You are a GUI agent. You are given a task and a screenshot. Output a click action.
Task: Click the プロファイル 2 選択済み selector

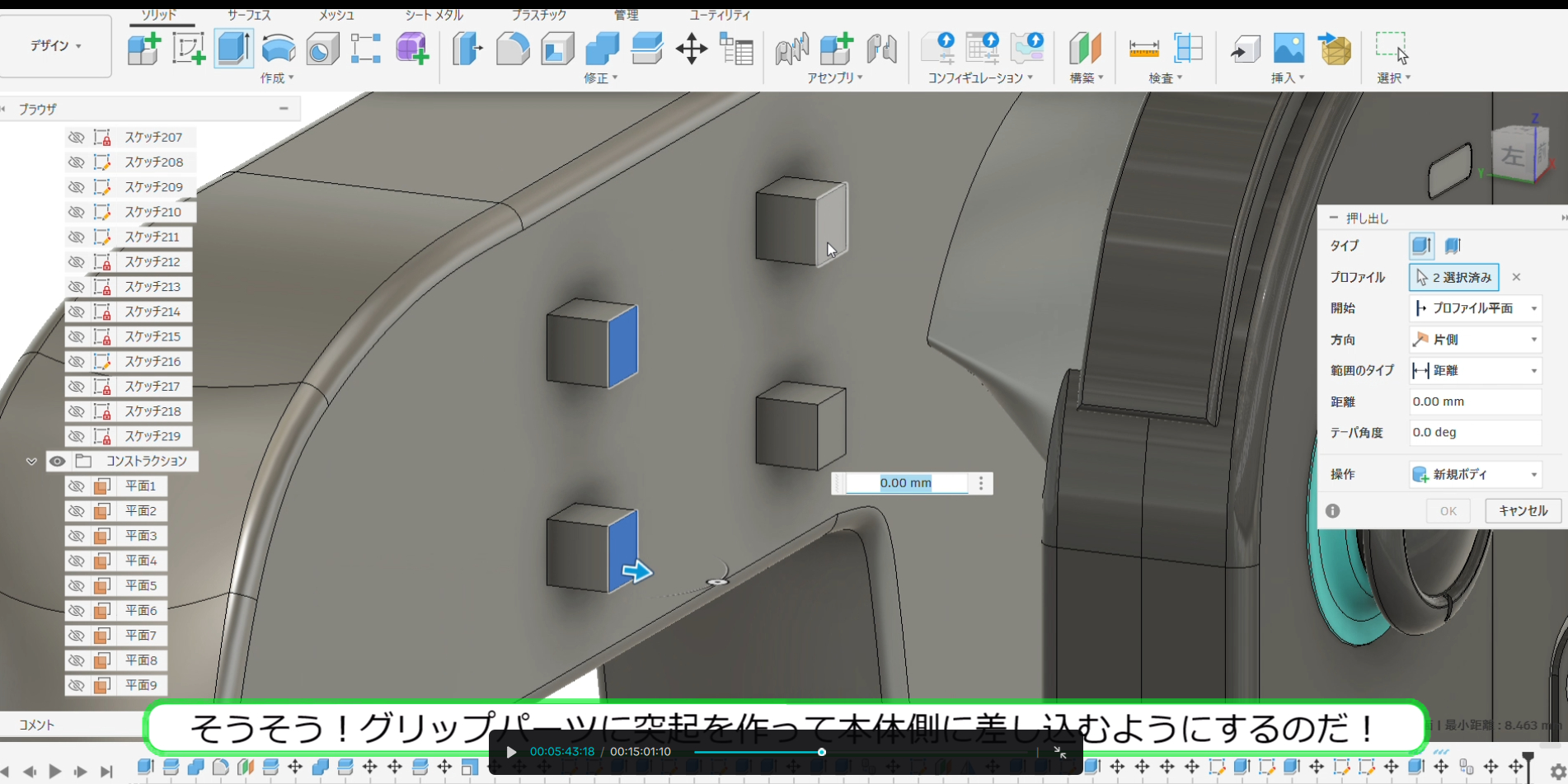click(1454, 277)
